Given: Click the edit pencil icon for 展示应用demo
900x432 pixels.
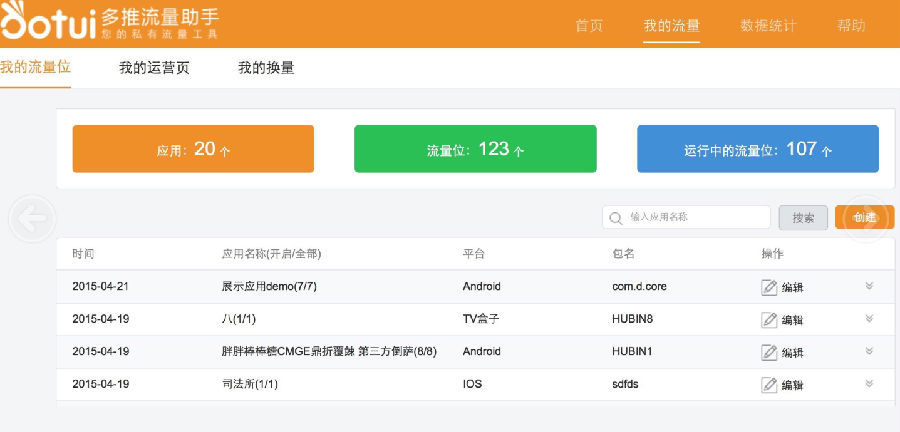Looking at the screenshot, I should coord(769,287).
